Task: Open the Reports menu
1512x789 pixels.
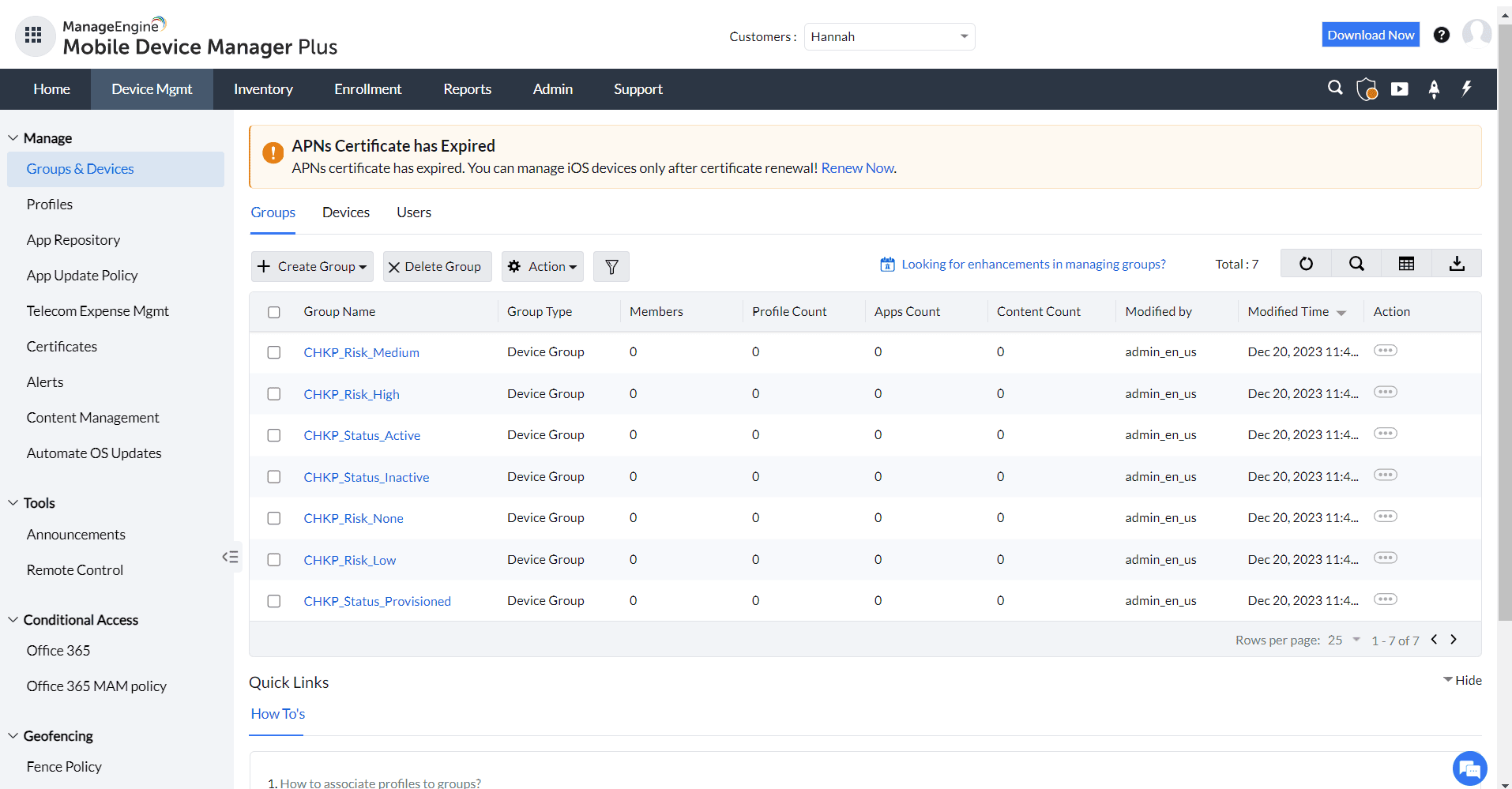Action: [467, 89]
